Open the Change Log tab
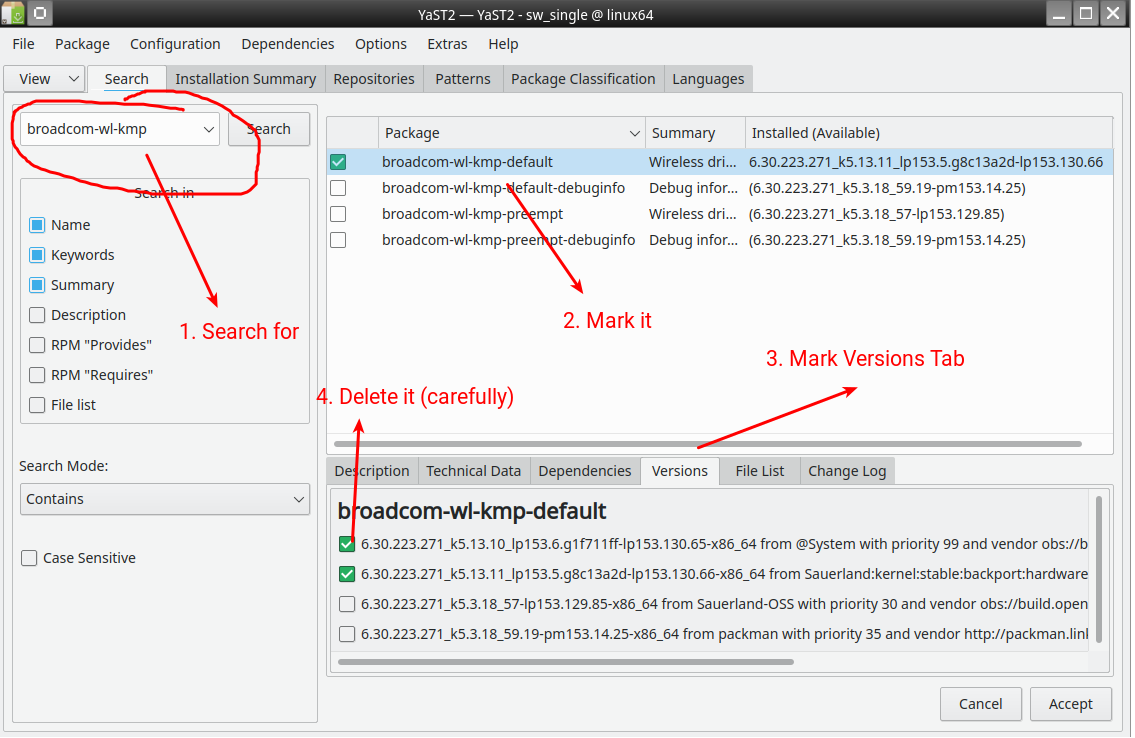 click(847, 471)
